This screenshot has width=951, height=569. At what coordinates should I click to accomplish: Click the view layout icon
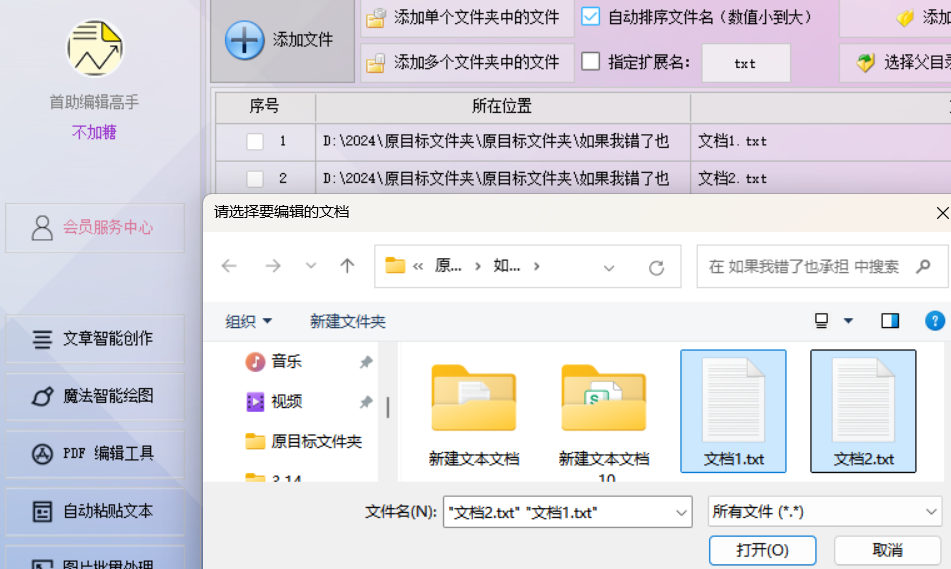(x=821, y=320)
